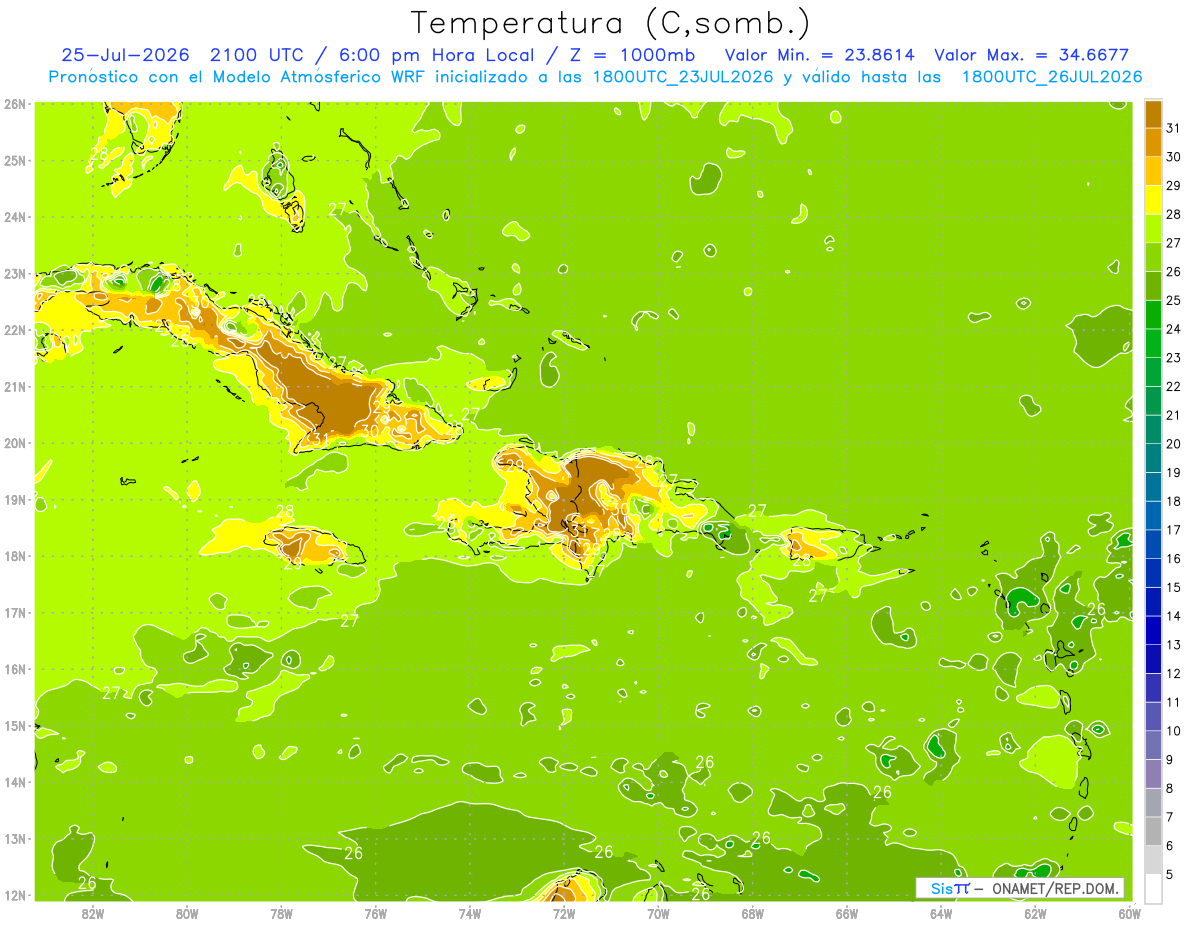The height and width of the screenshot is (927, 1200).
Task: Click longitude axis label "74W"
Action: click(x=470, y=913)
